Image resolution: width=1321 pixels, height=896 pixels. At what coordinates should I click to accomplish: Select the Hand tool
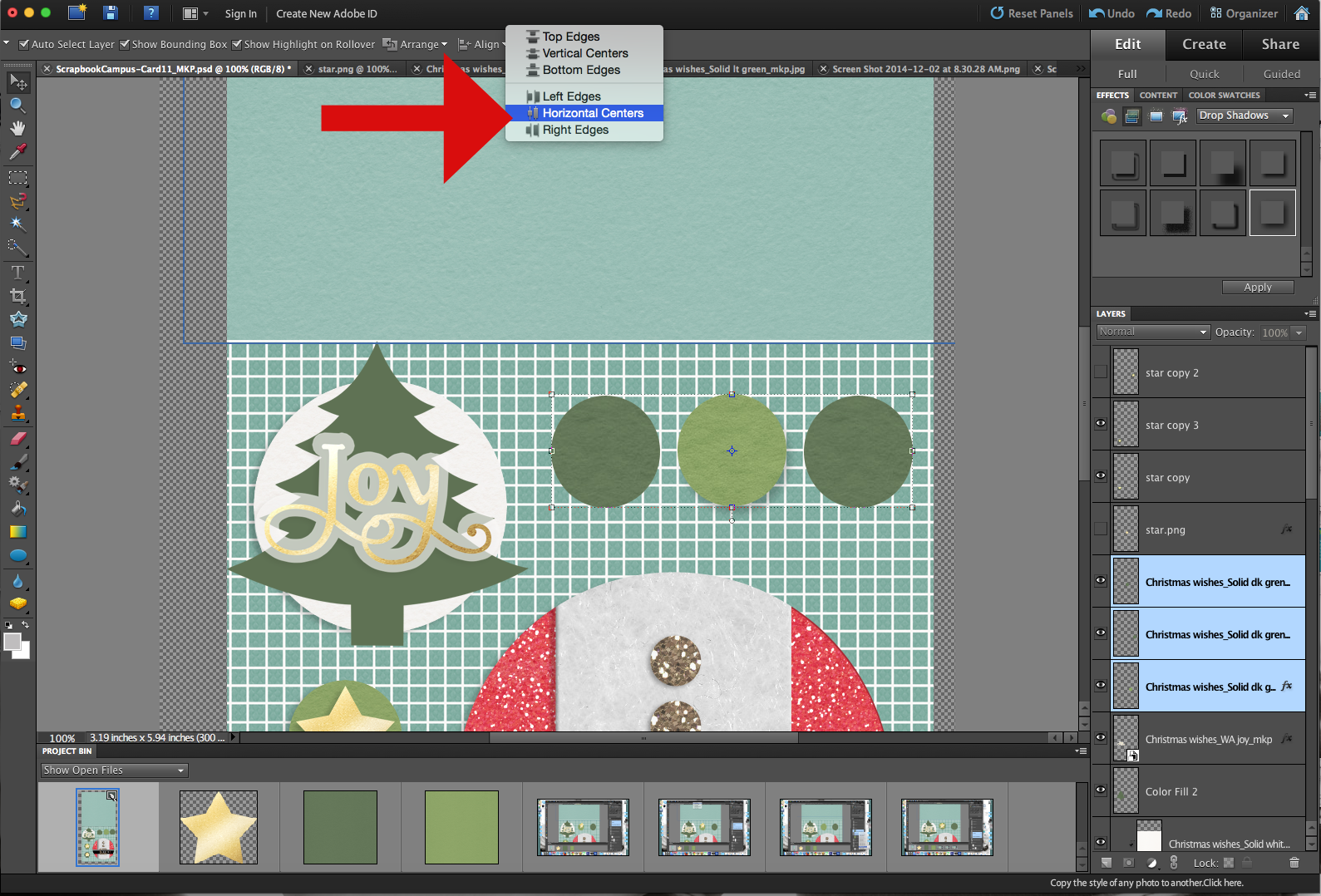17,128
